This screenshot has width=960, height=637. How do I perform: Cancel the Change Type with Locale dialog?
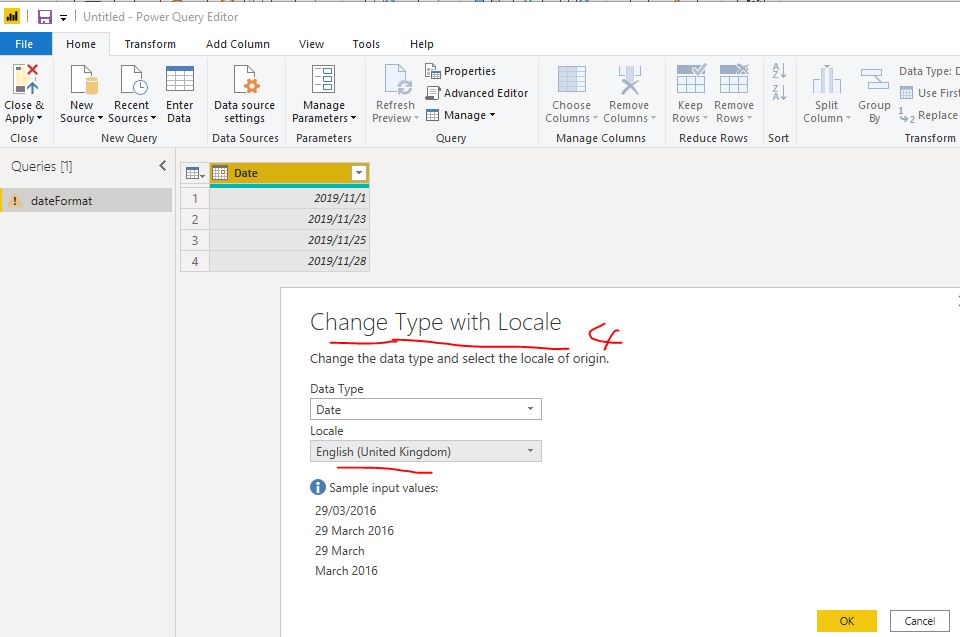pos(920,621)
